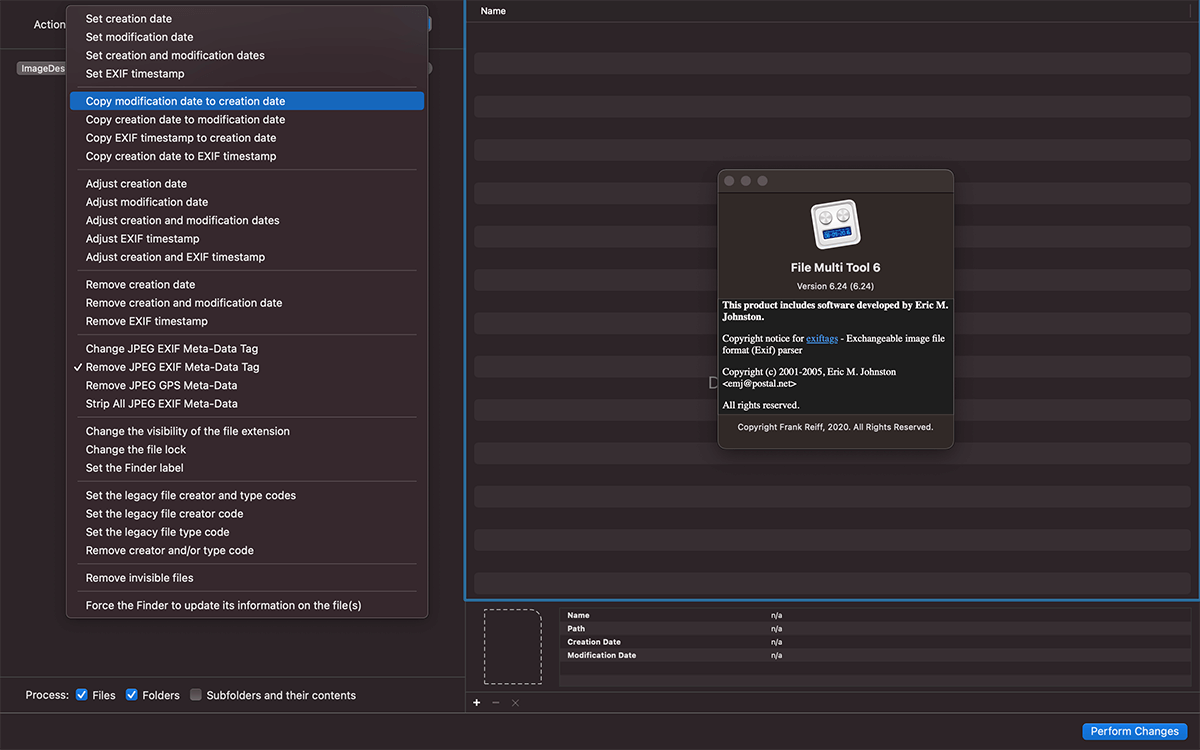Image resolution: width=1200 pixels, height=750 pixels.
Task: Click the Modification Date label in info panel
Action: click(x=602, y=655)
